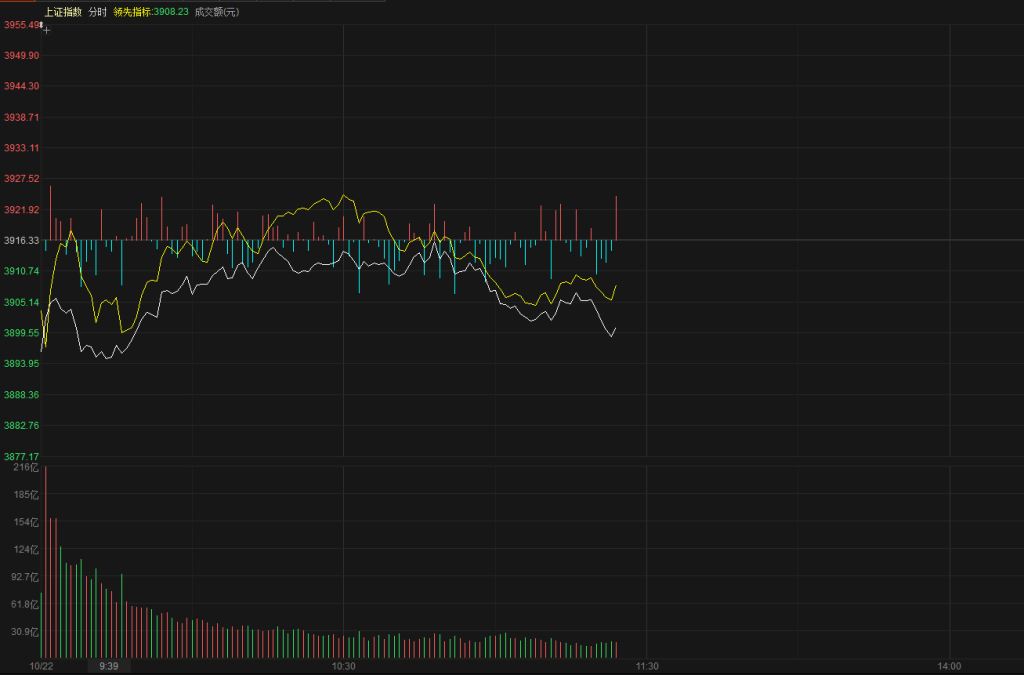The width and height of the screenshot is (1024, 675).
Task: Click the 3916.33 baseline price label
Action: (x=21, y=241)
